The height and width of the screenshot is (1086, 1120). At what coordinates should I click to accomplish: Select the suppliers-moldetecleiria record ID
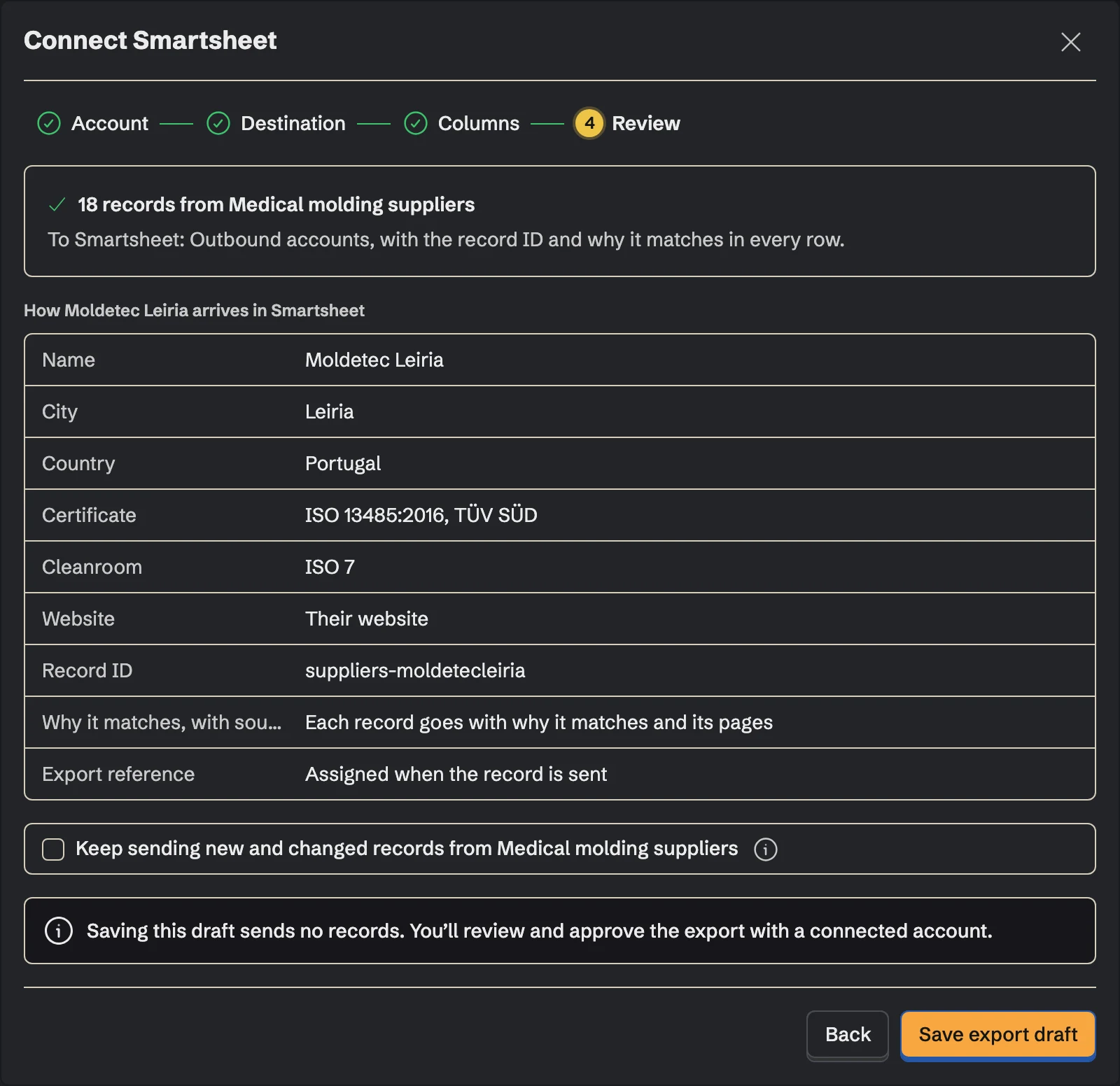click(x=415, y=670)
